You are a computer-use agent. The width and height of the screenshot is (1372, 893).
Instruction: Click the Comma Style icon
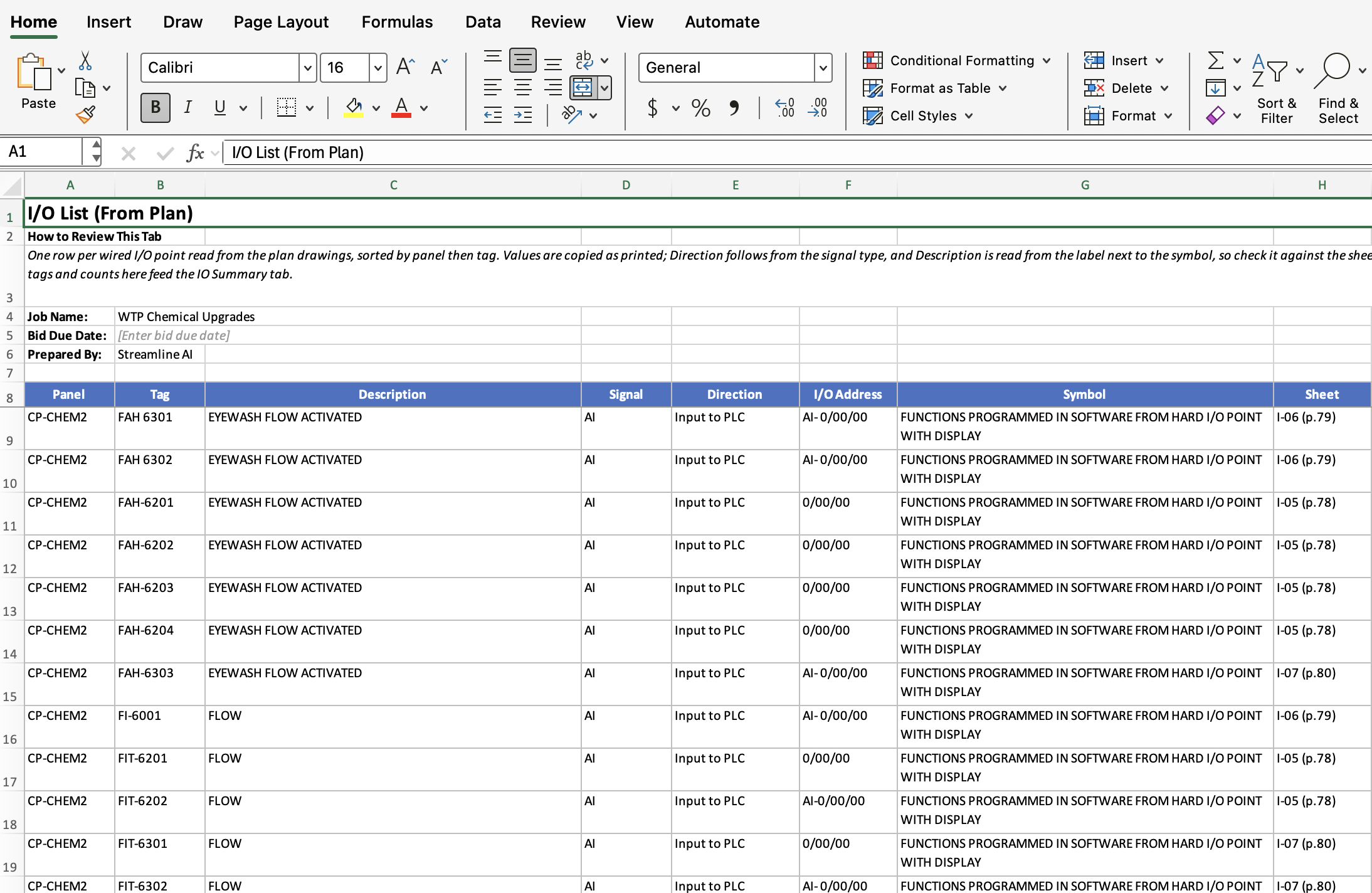(734, 108)
